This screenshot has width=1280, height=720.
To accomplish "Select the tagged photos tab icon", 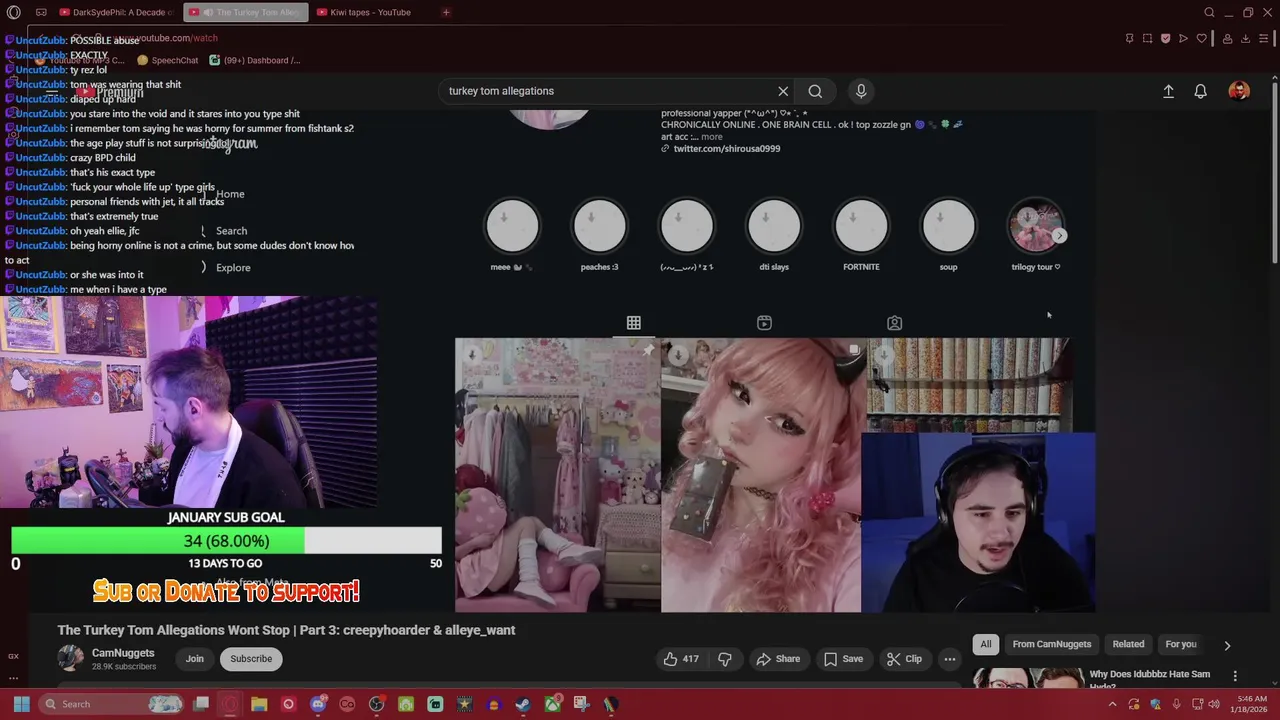I will [x=894, y=323].
